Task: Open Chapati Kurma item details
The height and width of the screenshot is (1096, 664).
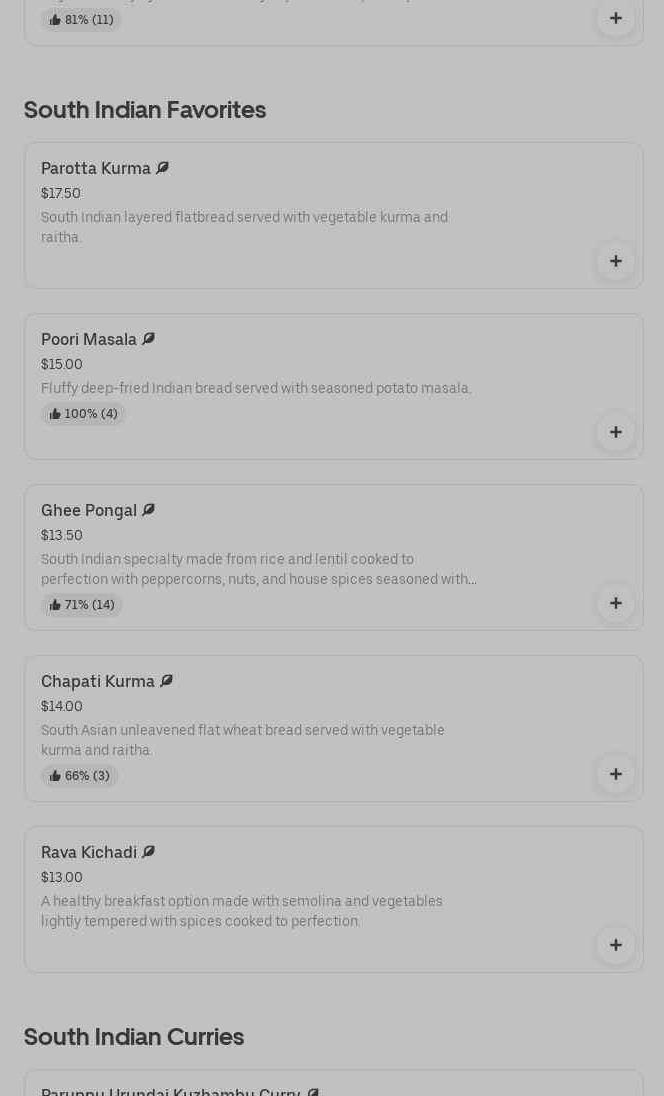Action: (x=98, y=681)
